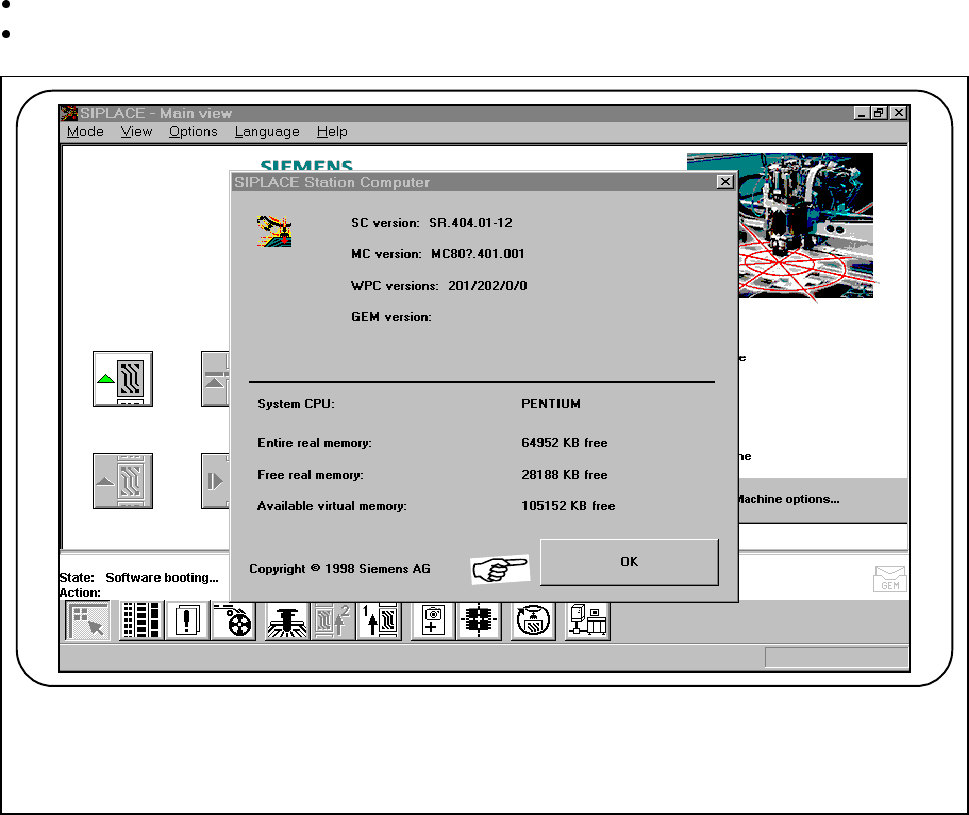Click the GEM version label

pos(391,317)
